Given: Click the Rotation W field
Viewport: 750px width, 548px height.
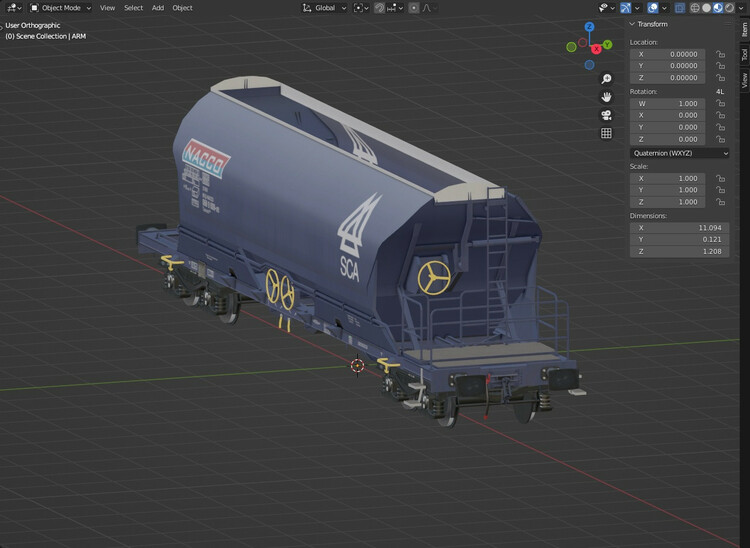Looking at the screenshot, I should point(667,103).
